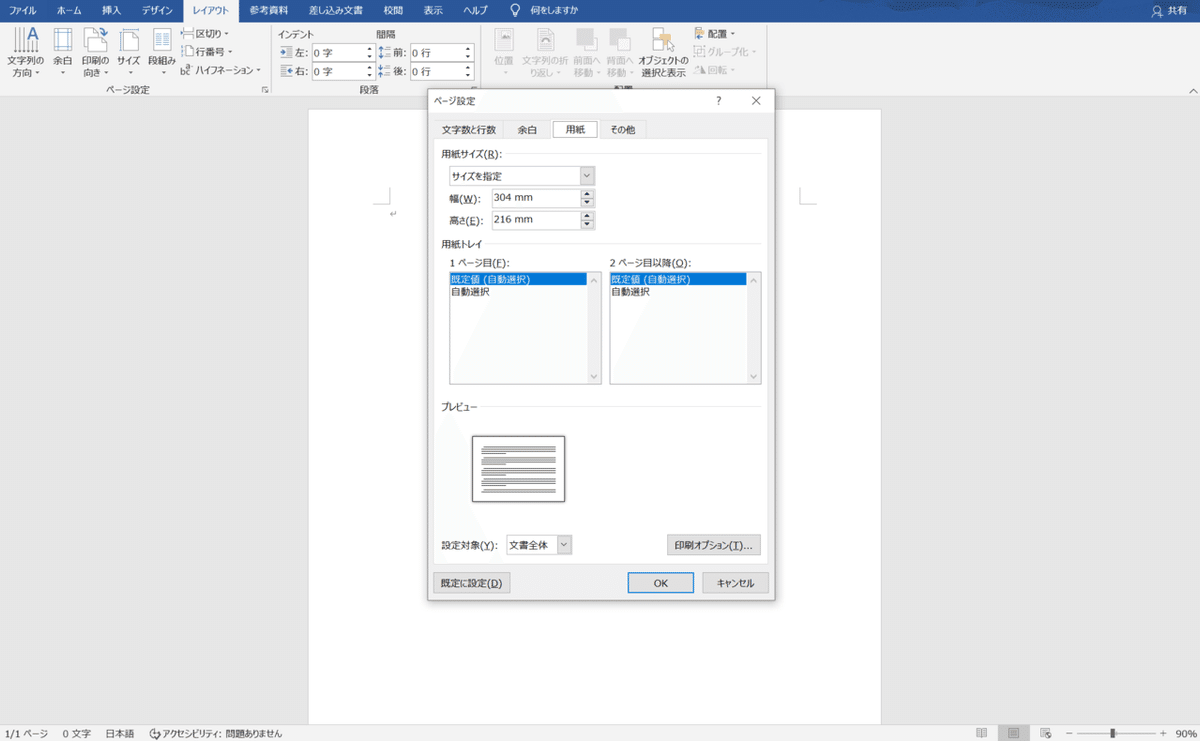Open the 余白 margins menu in ribbon
This screenshot has width=1200, height=741.
pyautogui.click(x=63, y=53)
